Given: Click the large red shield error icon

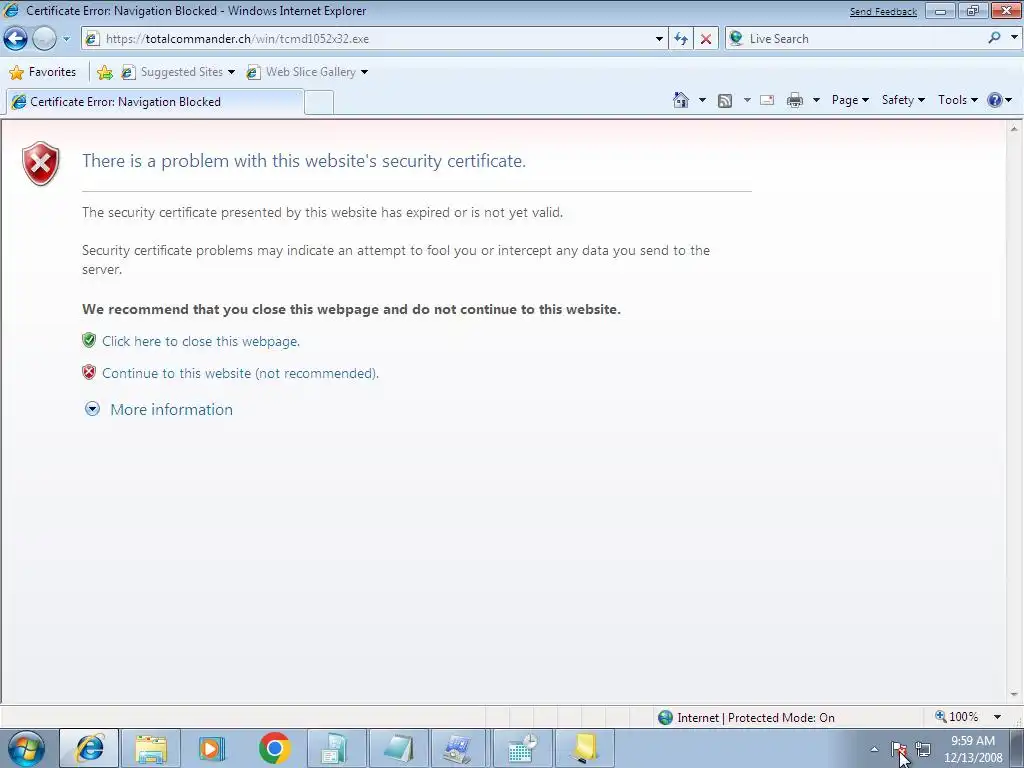Looking at the screenshot, I should click(x=40, y=163).
